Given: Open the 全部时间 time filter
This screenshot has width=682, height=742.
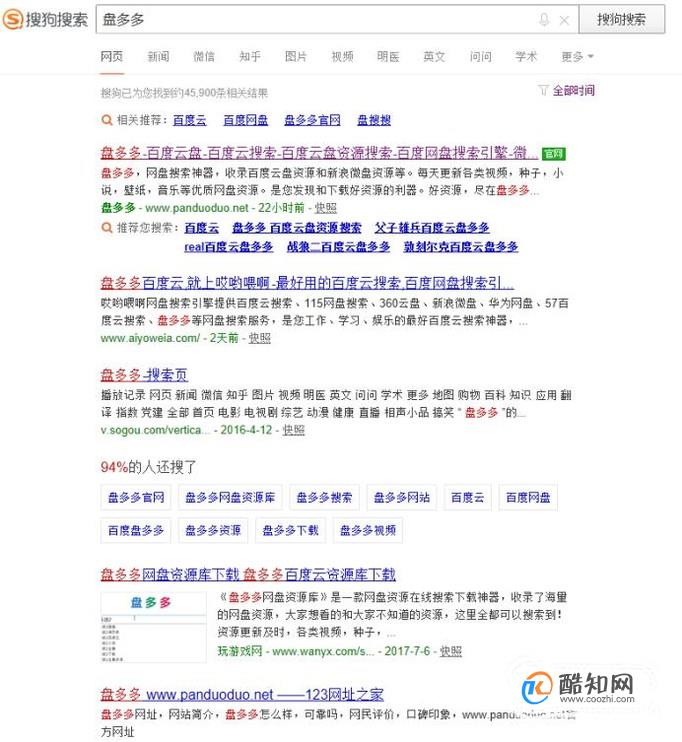Looking at the screenshot, I should tap(574, 90).
